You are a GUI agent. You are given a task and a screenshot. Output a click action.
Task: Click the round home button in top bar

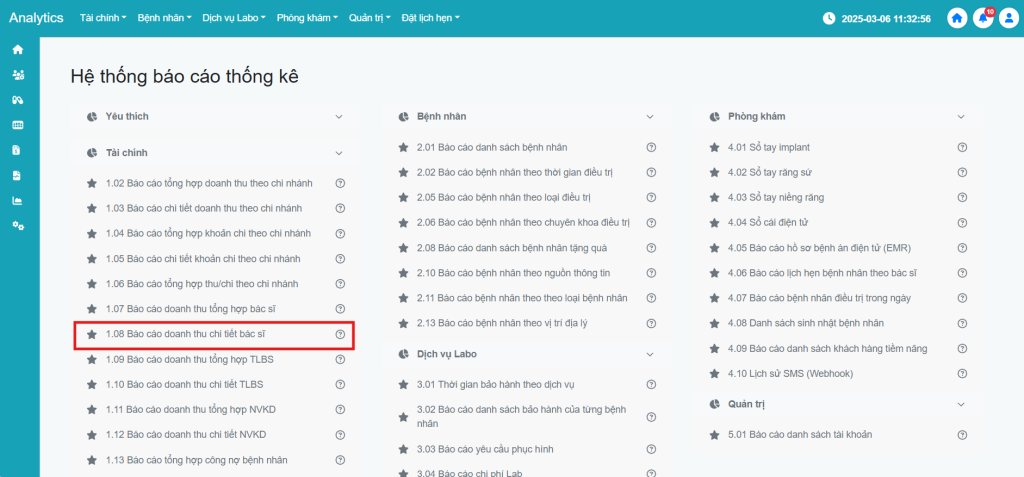(957, 18)
